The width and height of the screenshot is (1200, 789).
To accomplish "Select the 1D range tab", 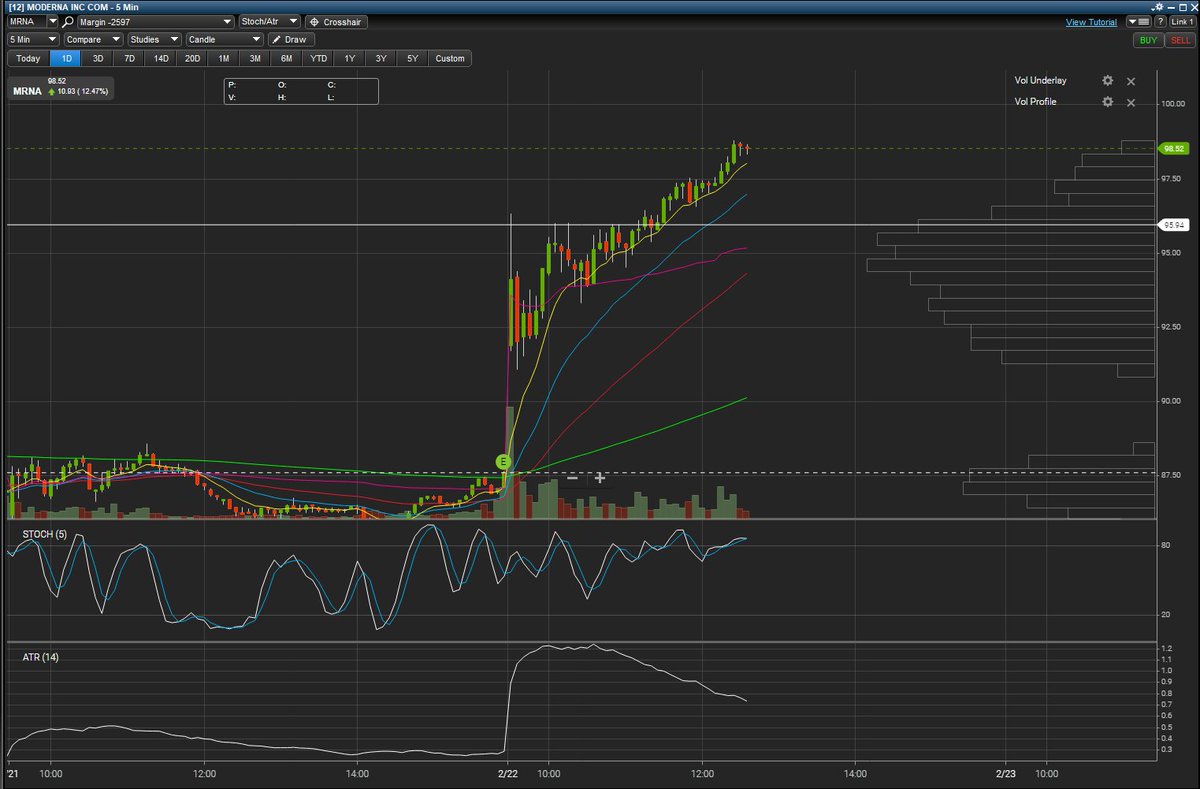I will (66, 58).
